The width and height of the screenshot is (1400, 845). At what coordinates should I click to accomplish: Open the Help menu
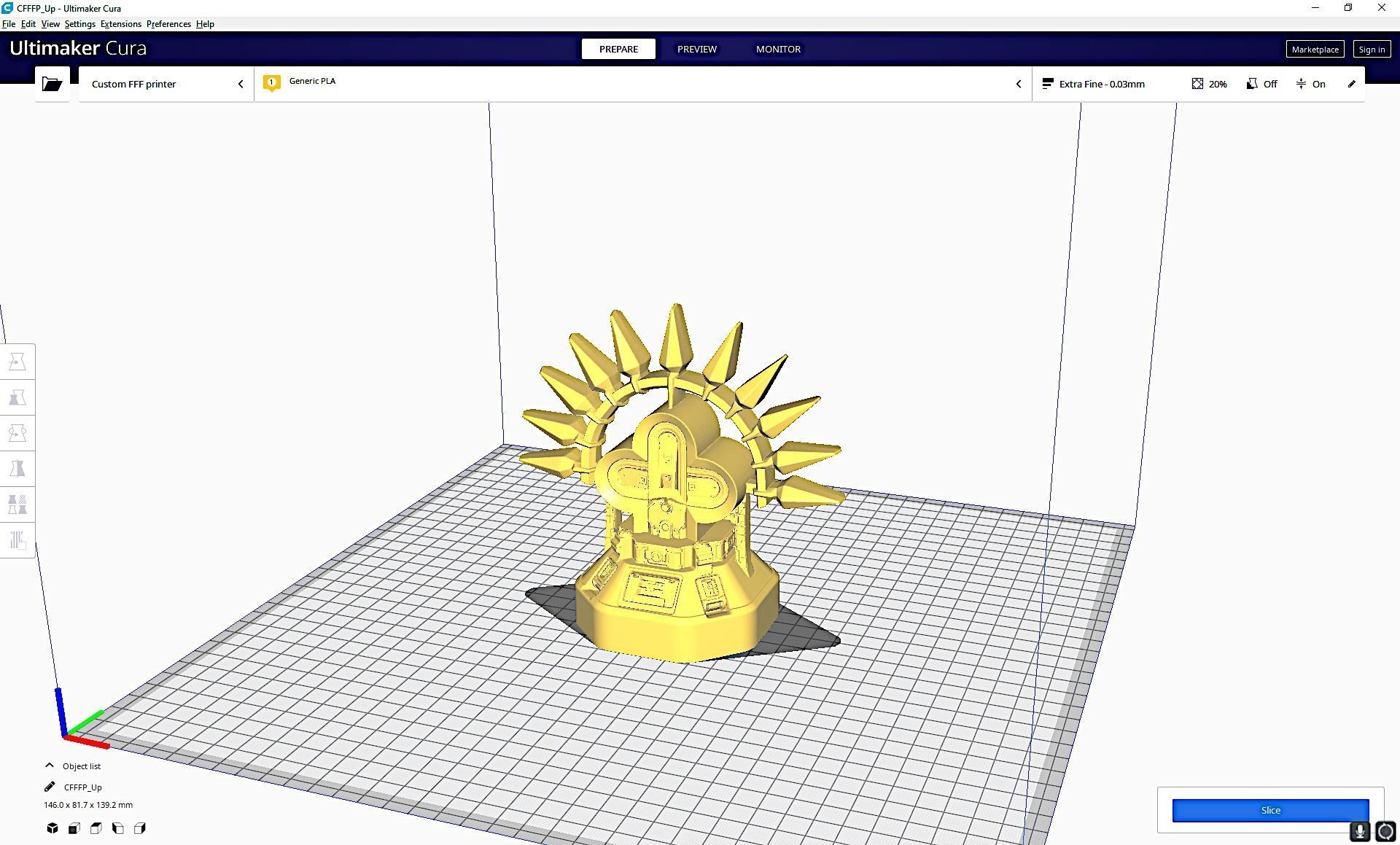point(205,24)
